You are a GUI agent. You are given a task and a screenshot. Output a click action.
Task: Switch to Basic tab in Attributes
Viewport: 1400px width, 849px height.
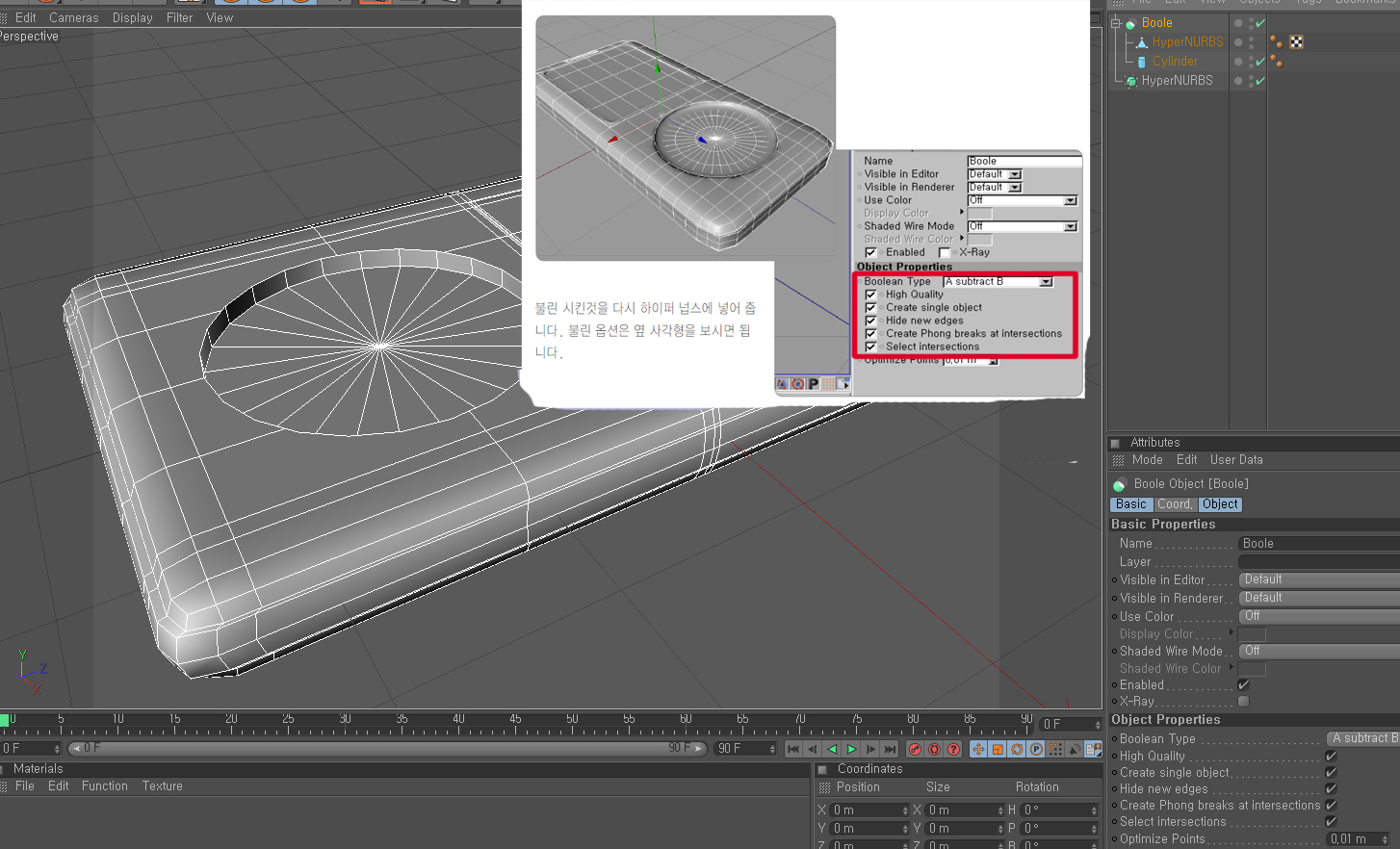click(x=1131, y=504)
